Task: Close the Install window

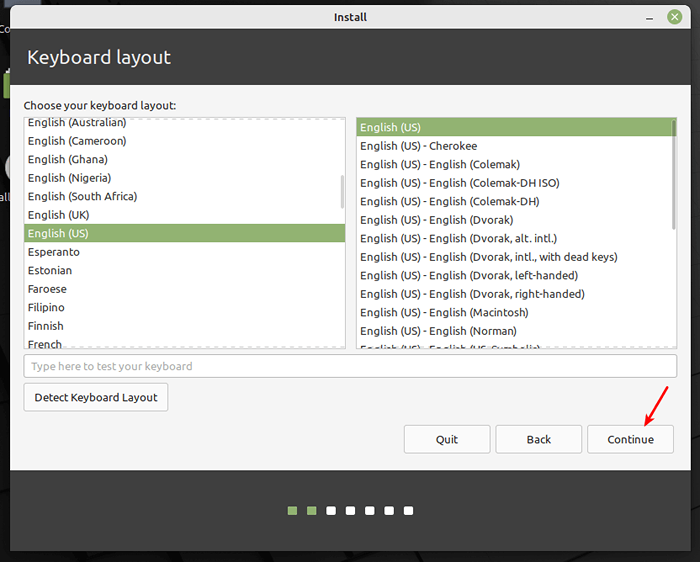Action: click(674, 17)
